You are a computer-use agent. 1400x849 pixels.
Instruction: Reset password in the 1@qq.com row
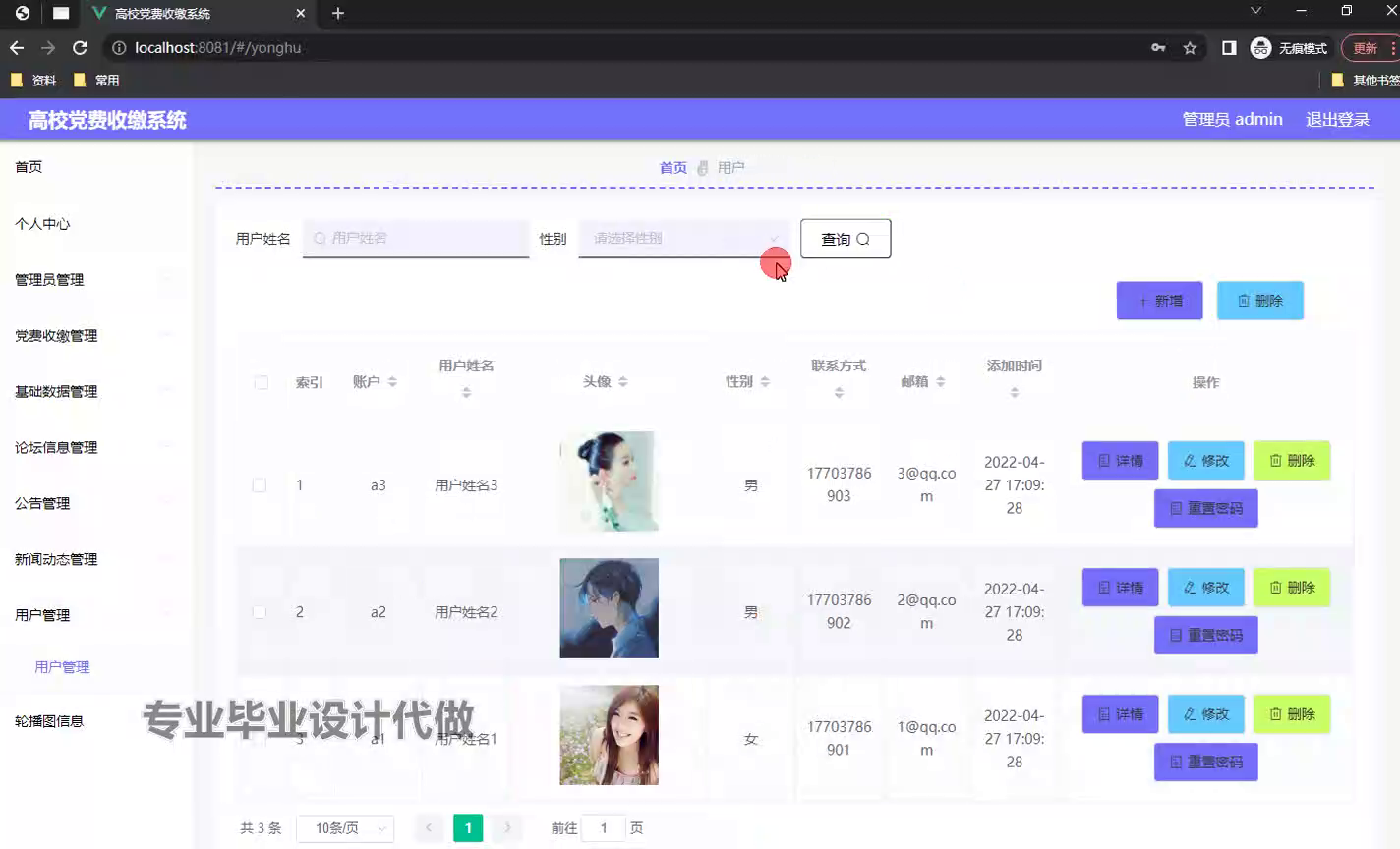coord(1206,762)
